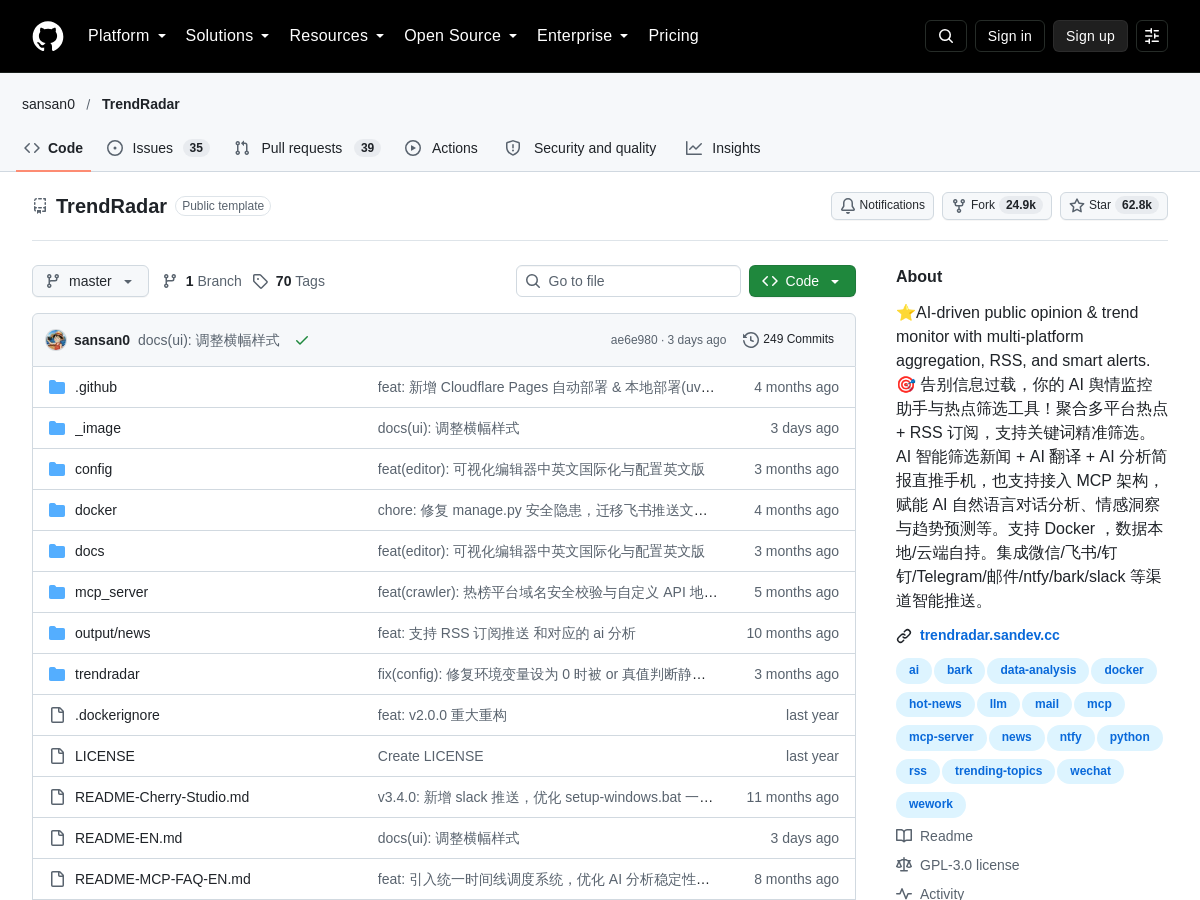1200x900 pixels.
Task: Click the link icon beside trendradar.sandev.cc
Action: (x=904, y=636)
